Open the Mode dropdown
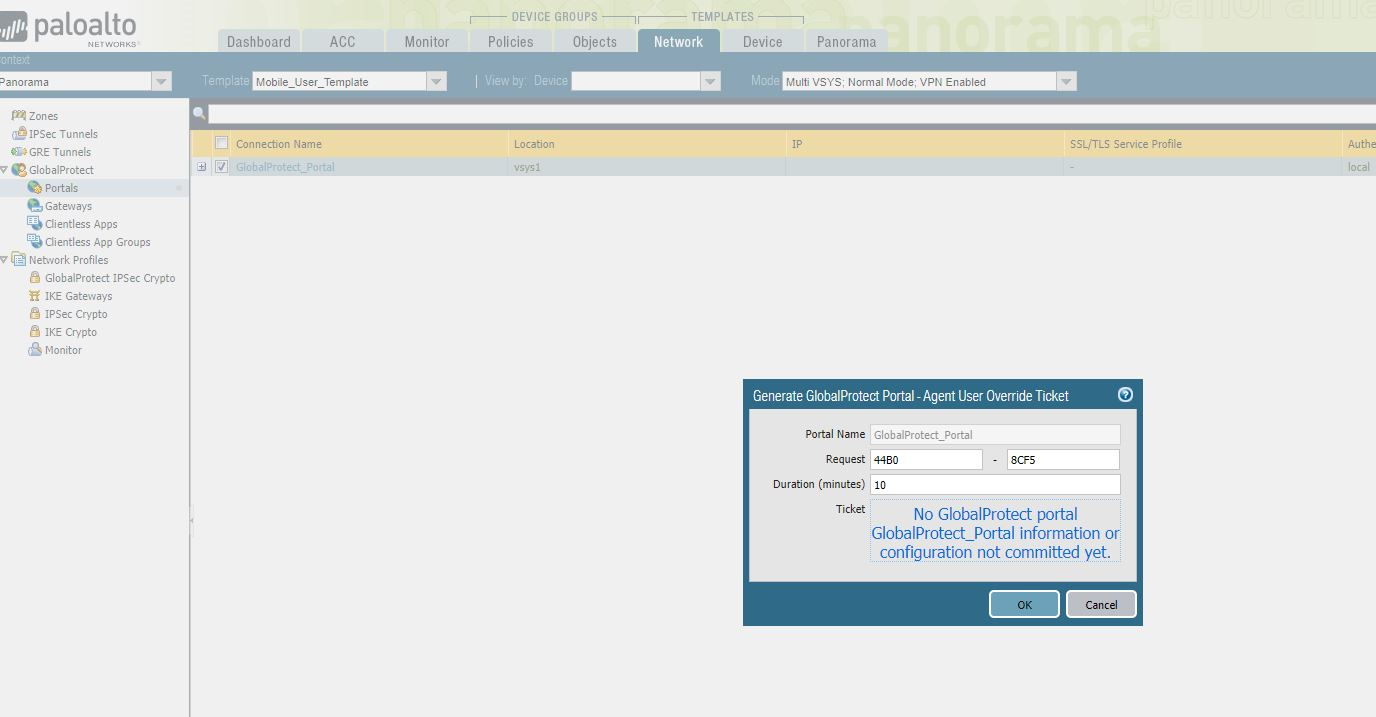 click(1066, 82)
